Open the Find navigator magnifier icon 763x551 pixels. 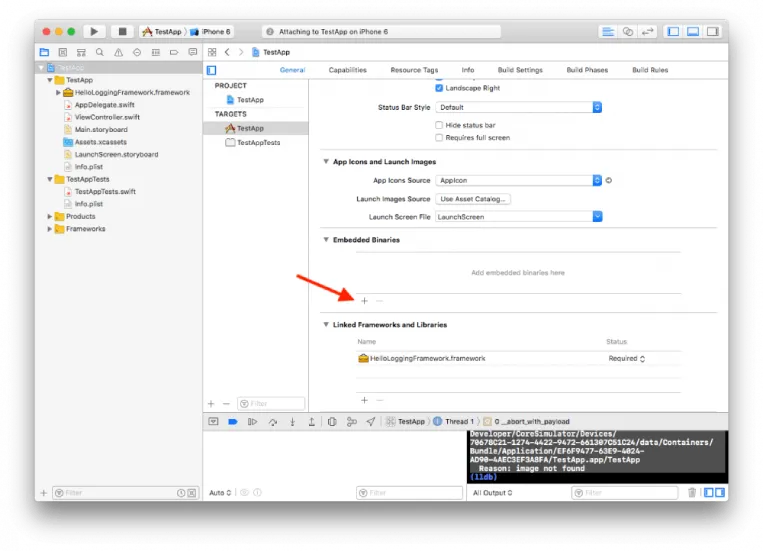click(x=100, y=52)
